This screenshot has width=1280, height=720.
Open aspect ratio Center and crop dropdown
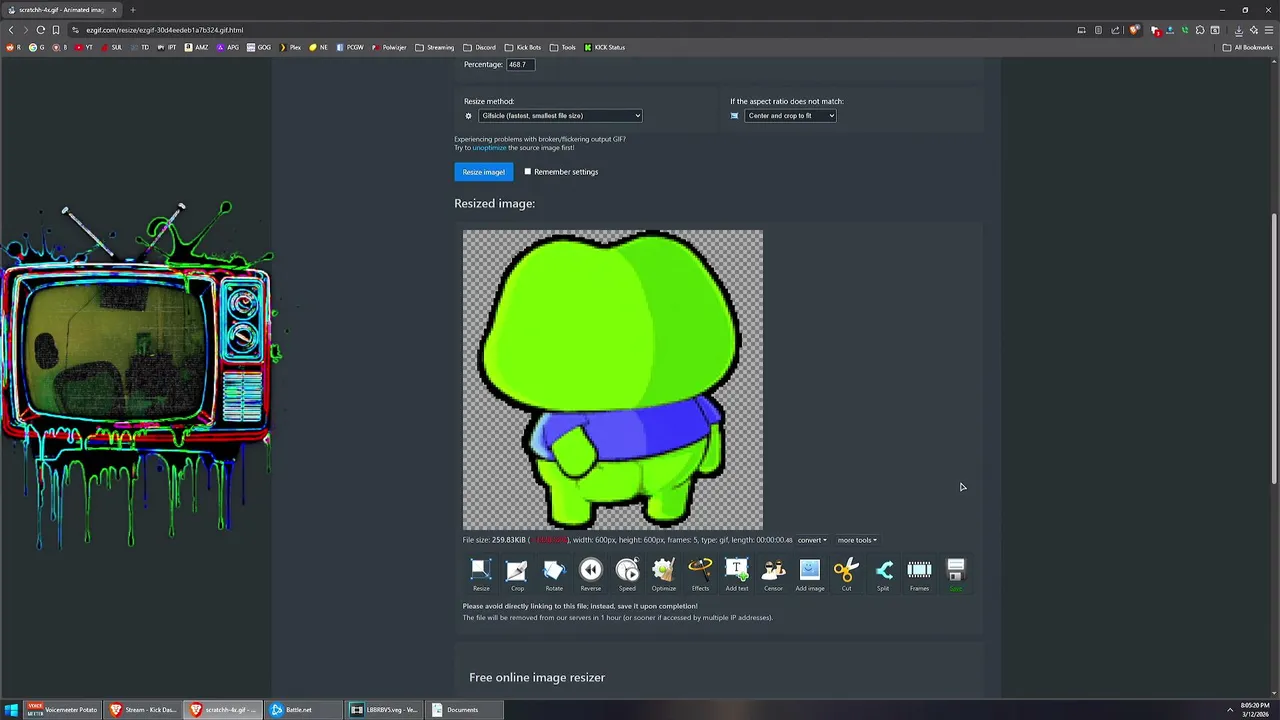point(790,116)
